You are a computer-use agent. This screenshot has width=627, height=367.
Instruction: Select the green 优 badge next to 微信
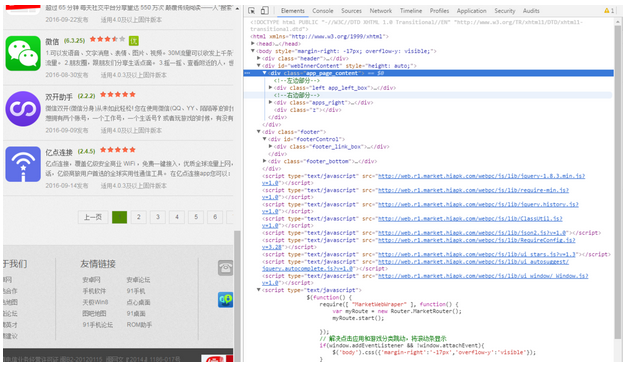pyautogui.click(x=134, y=41)
